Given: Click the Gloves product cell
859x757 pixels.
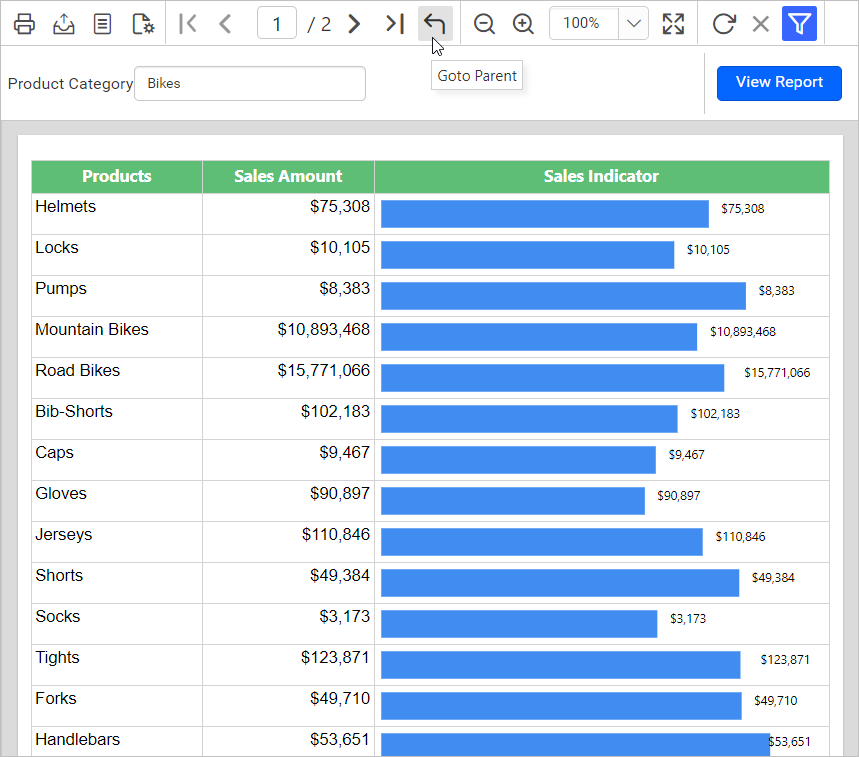Looking at the screenshot, I should point(117,501).
